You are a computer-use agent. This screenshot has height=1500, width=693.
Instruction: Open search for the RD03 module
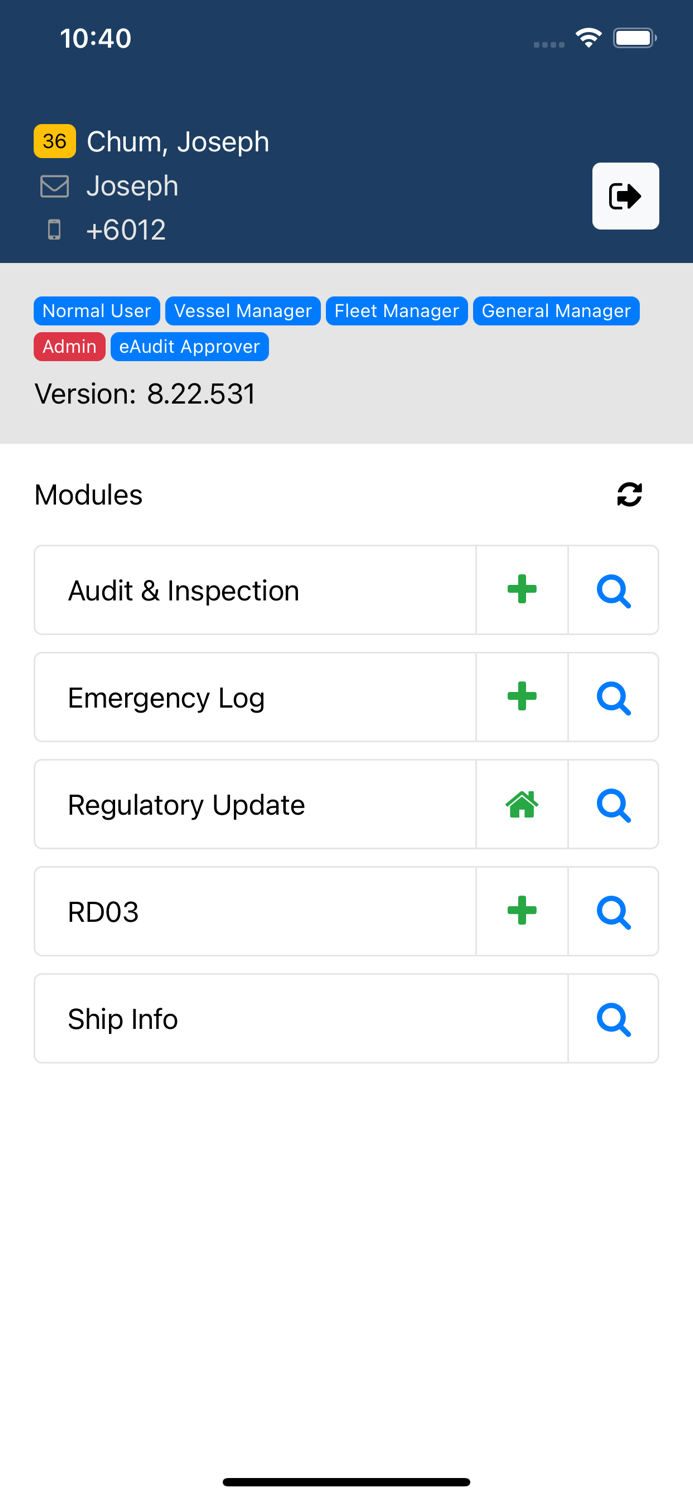pos(613,911)
